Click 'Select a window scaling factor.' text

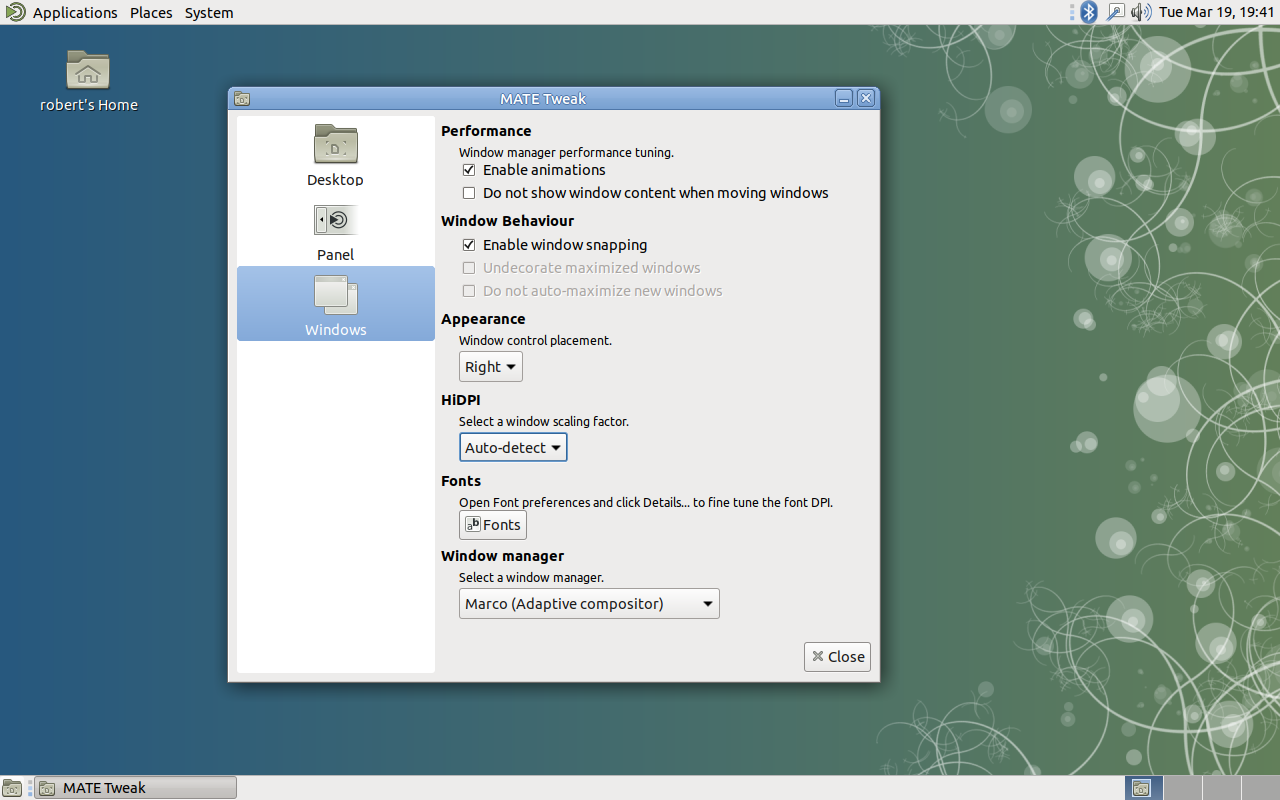(544, 422)
